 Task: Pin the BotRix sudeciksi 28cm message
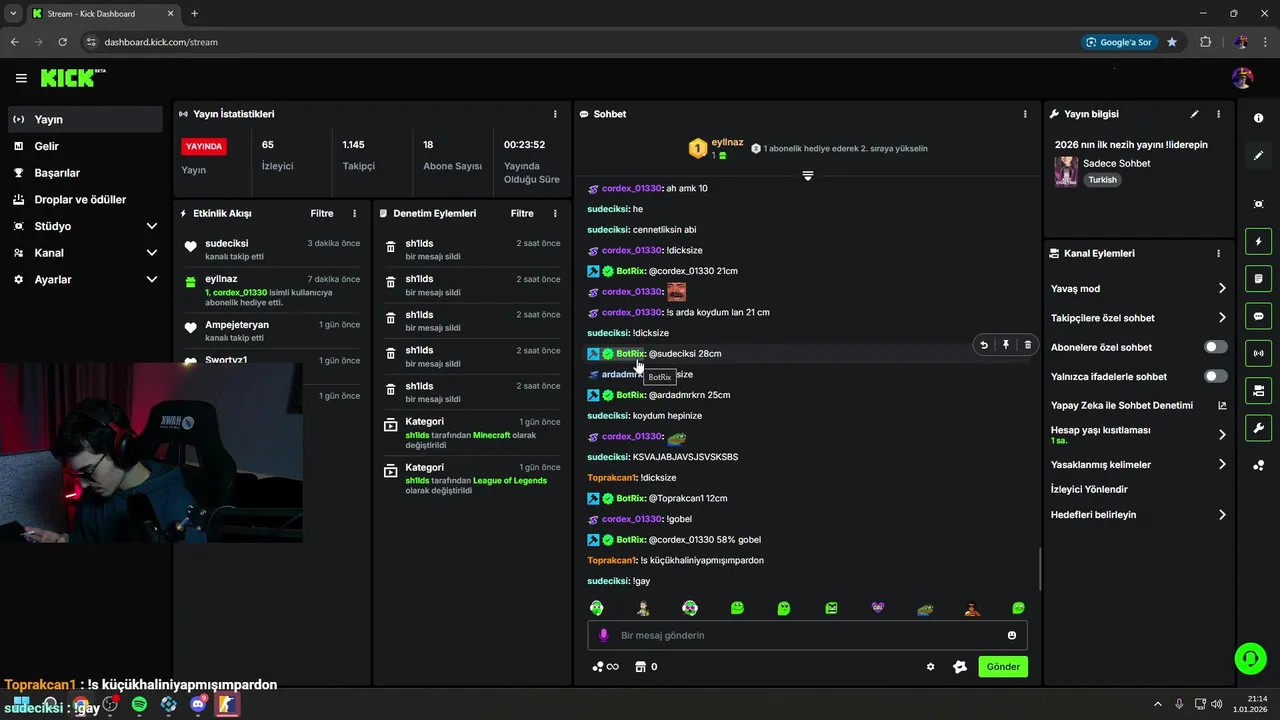pos(1006,345)
